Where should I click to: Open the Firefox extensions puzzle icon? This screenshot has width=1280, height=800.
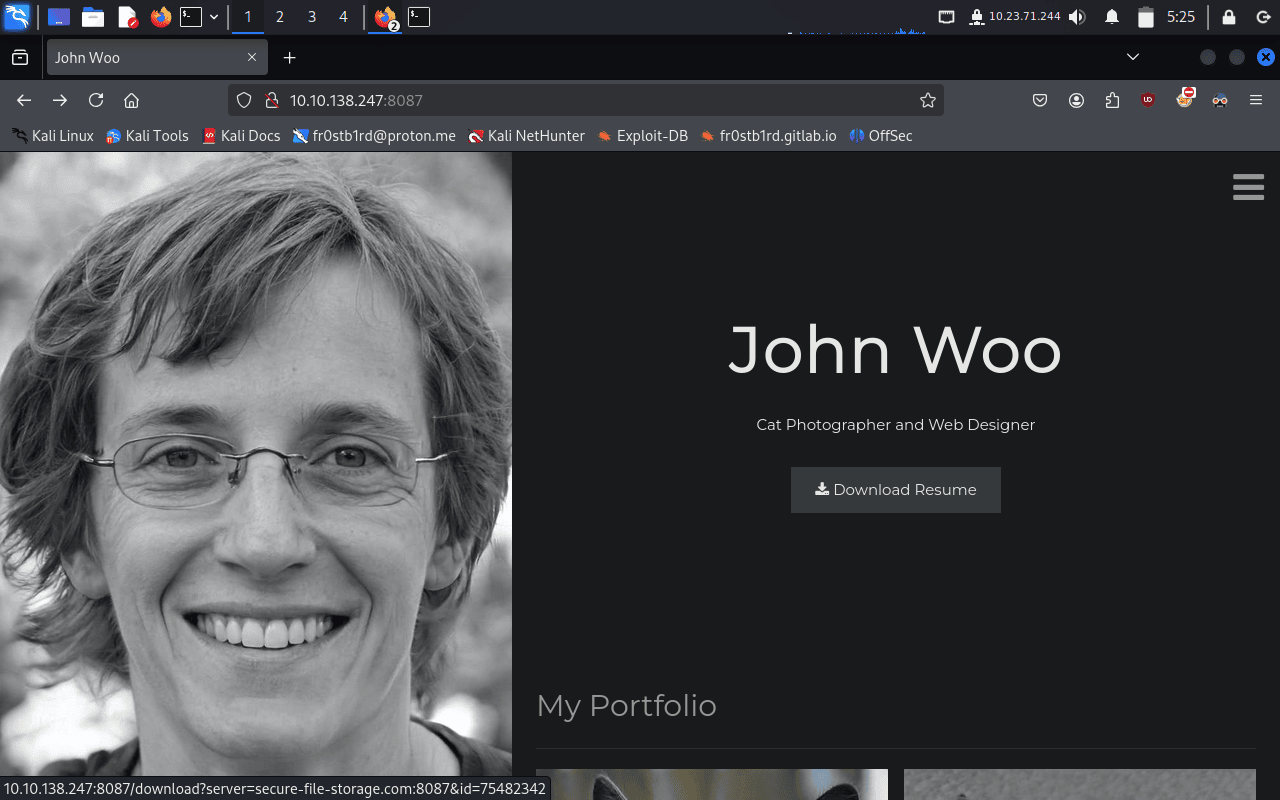coord(1112,100)
